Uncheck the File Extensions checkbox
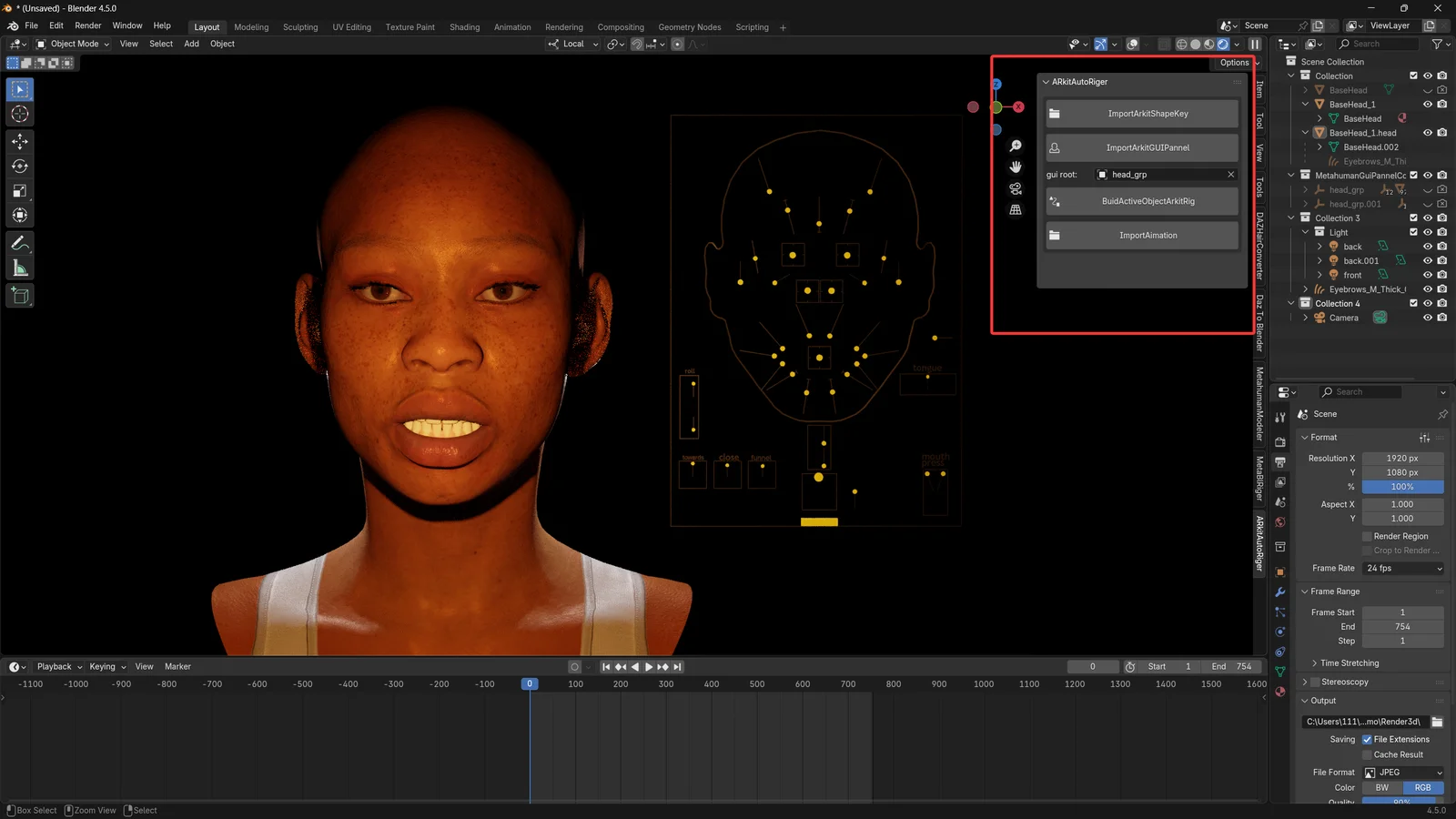Screen dimensions: 1456x819 (1367, 739)
